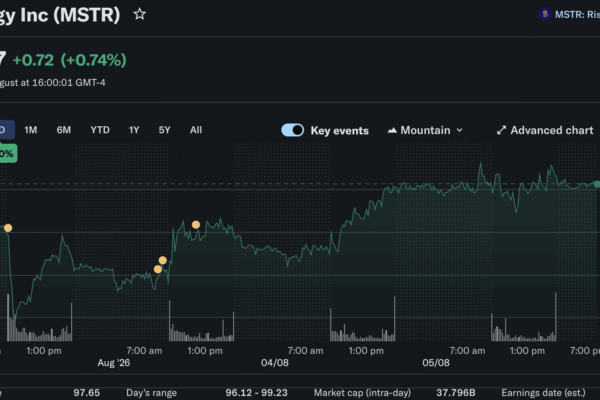
Task: Click the 04/08 date axis label
Action: tap(275, 363)
